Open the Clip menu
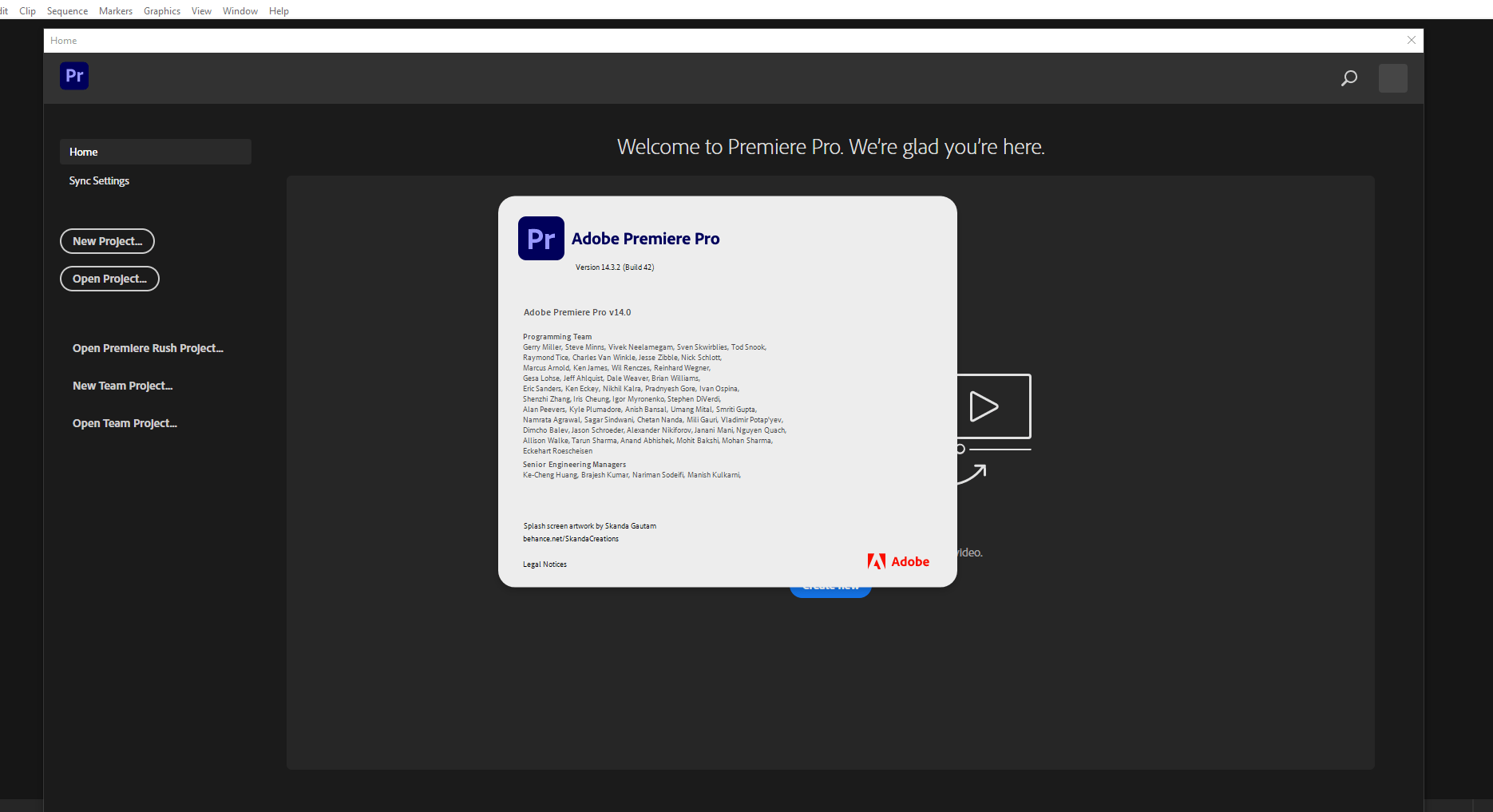This screenshot has width=1493, height=812. (x=28, y=11)
